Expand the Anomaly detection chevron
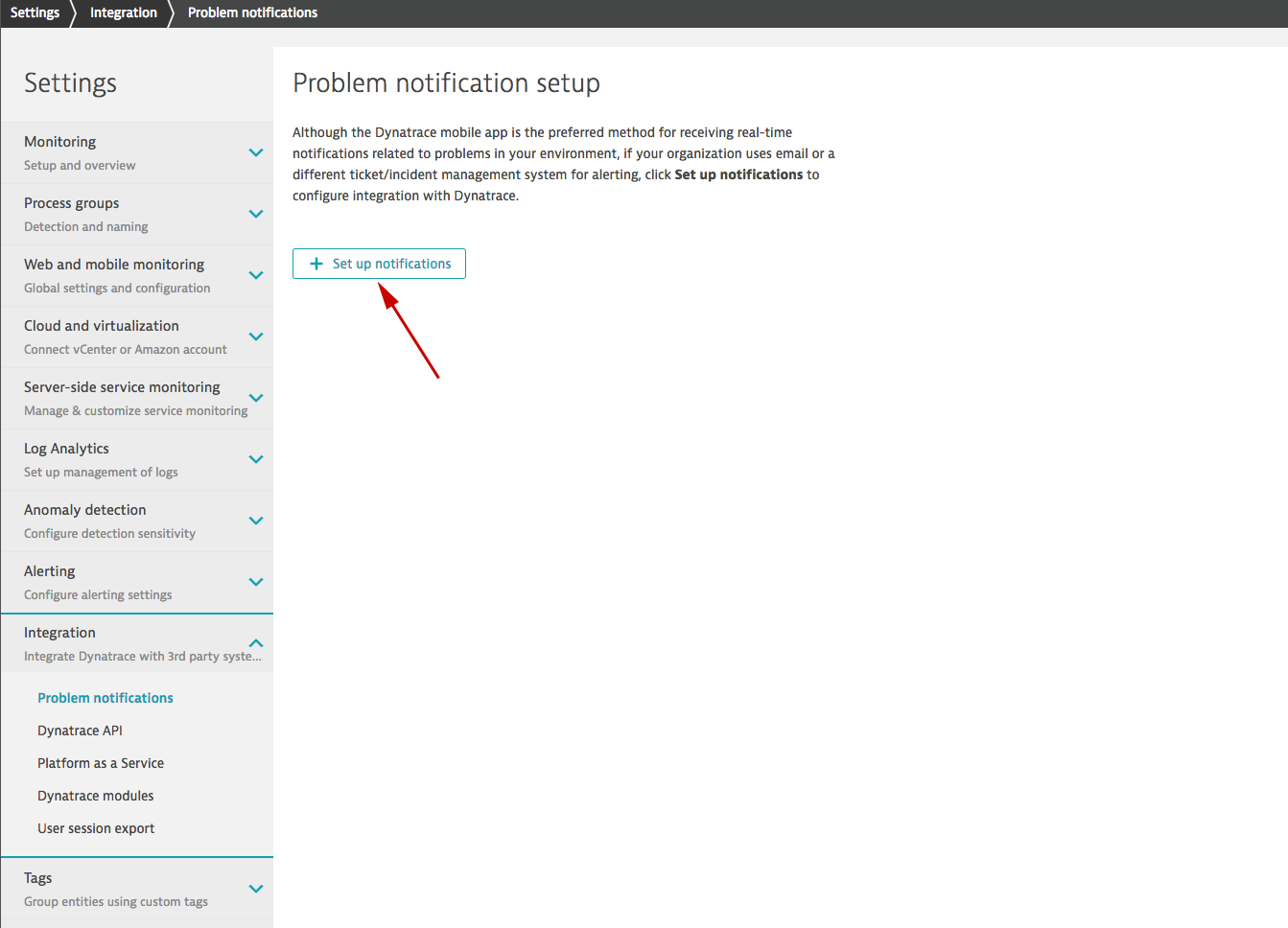This screenshot has height=928, width=1288. point(256,521)
